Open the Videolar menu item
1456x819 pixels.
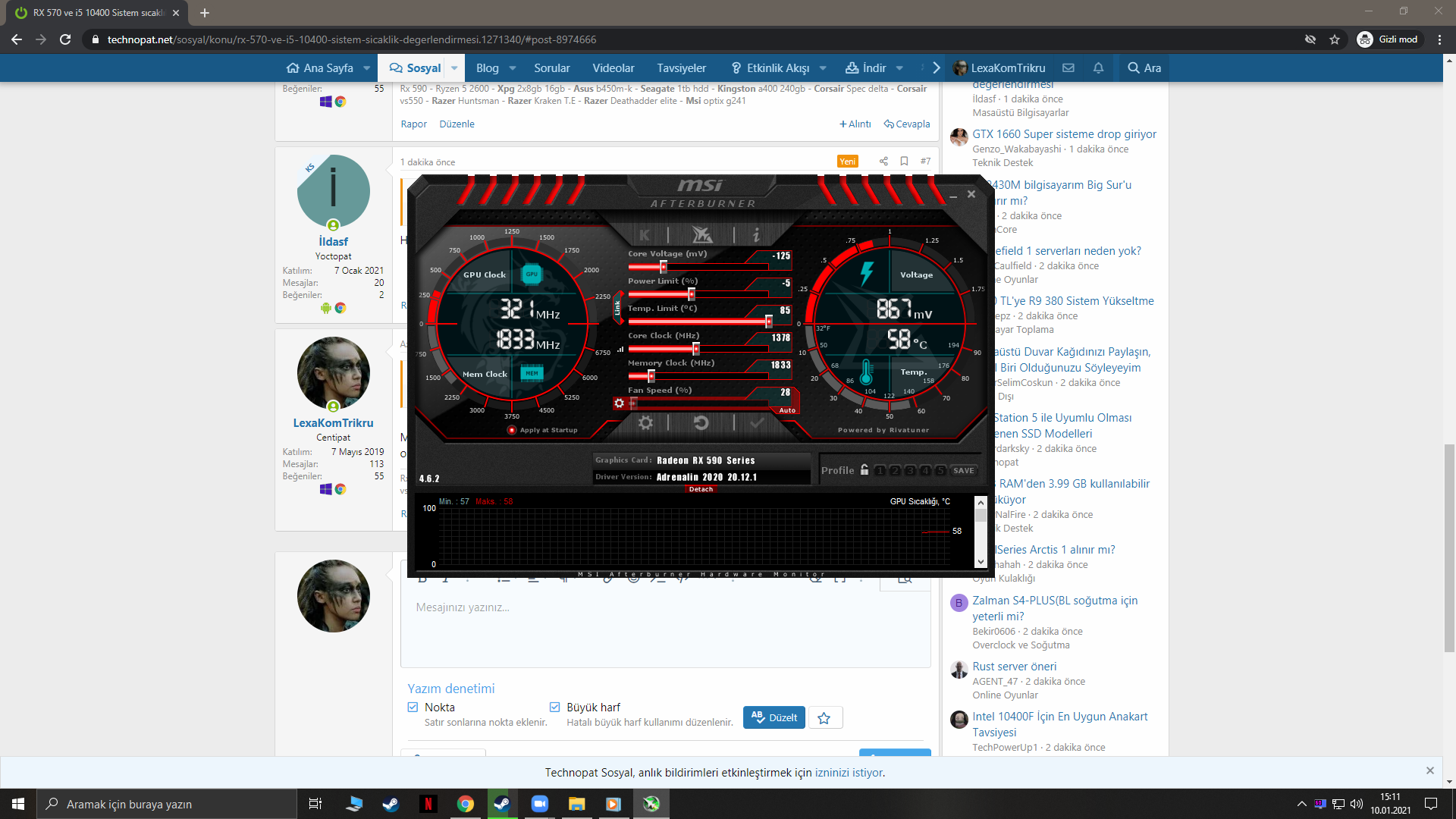tap(613, 68)
